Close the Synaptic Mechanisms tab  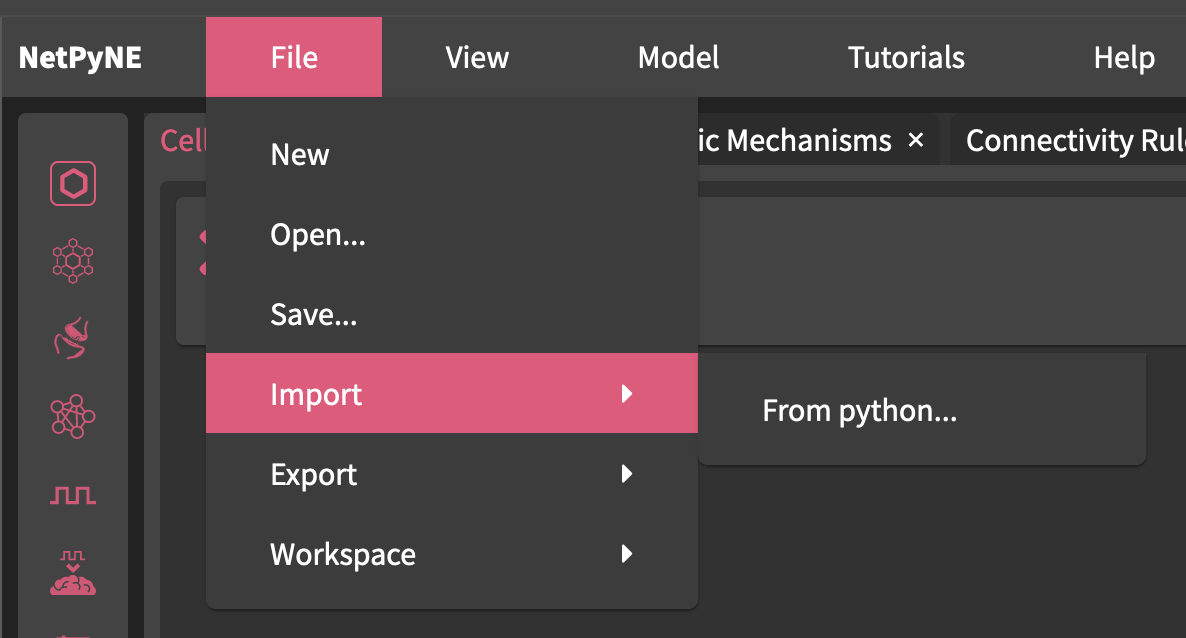(915, 141)
